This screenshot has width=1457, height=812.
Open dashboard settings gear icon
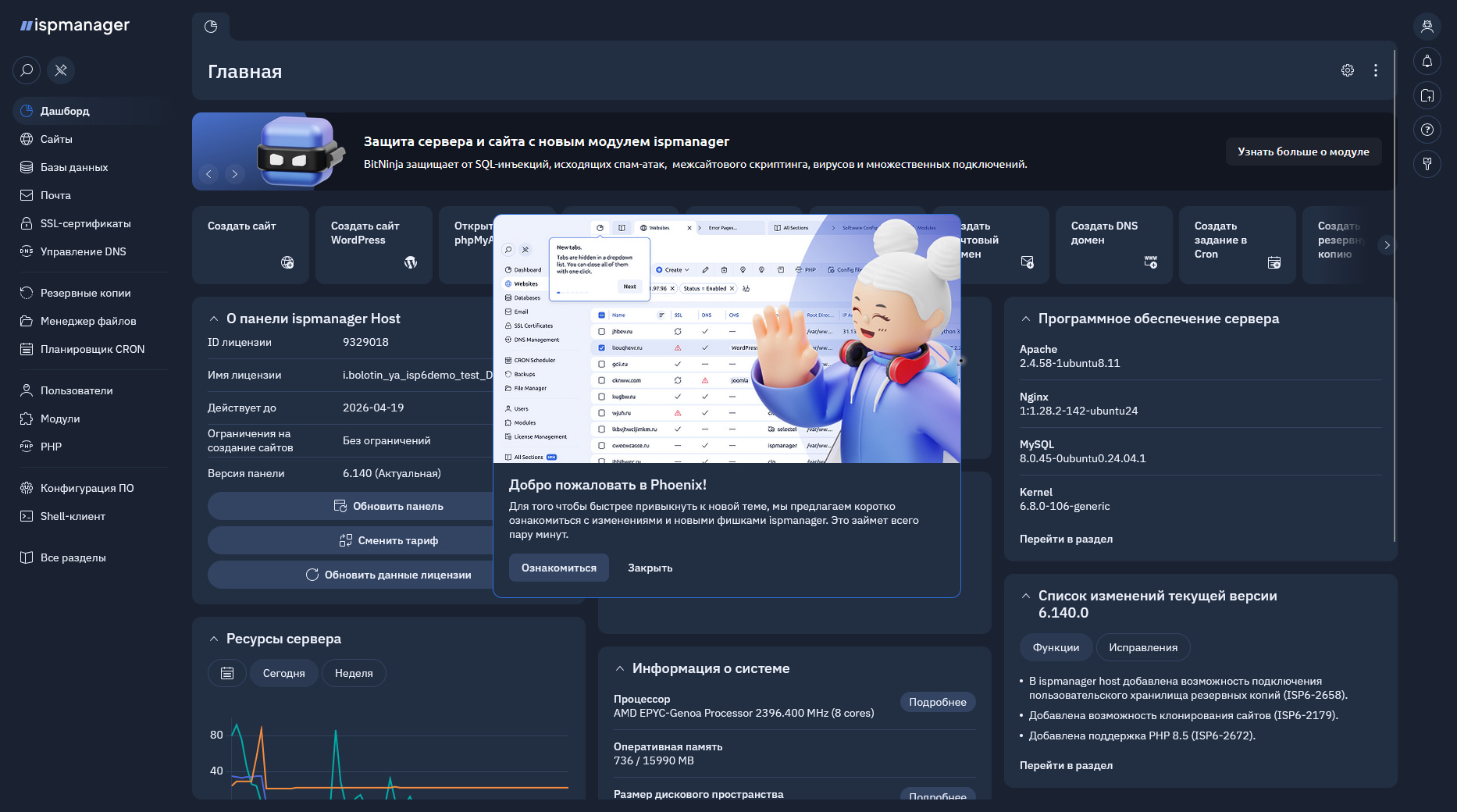(x=1348, y=70)
